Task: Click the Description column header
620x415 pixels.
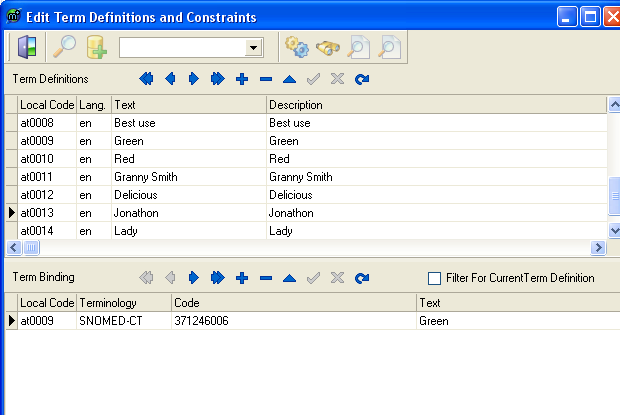Action: click(x=436, y=105)
